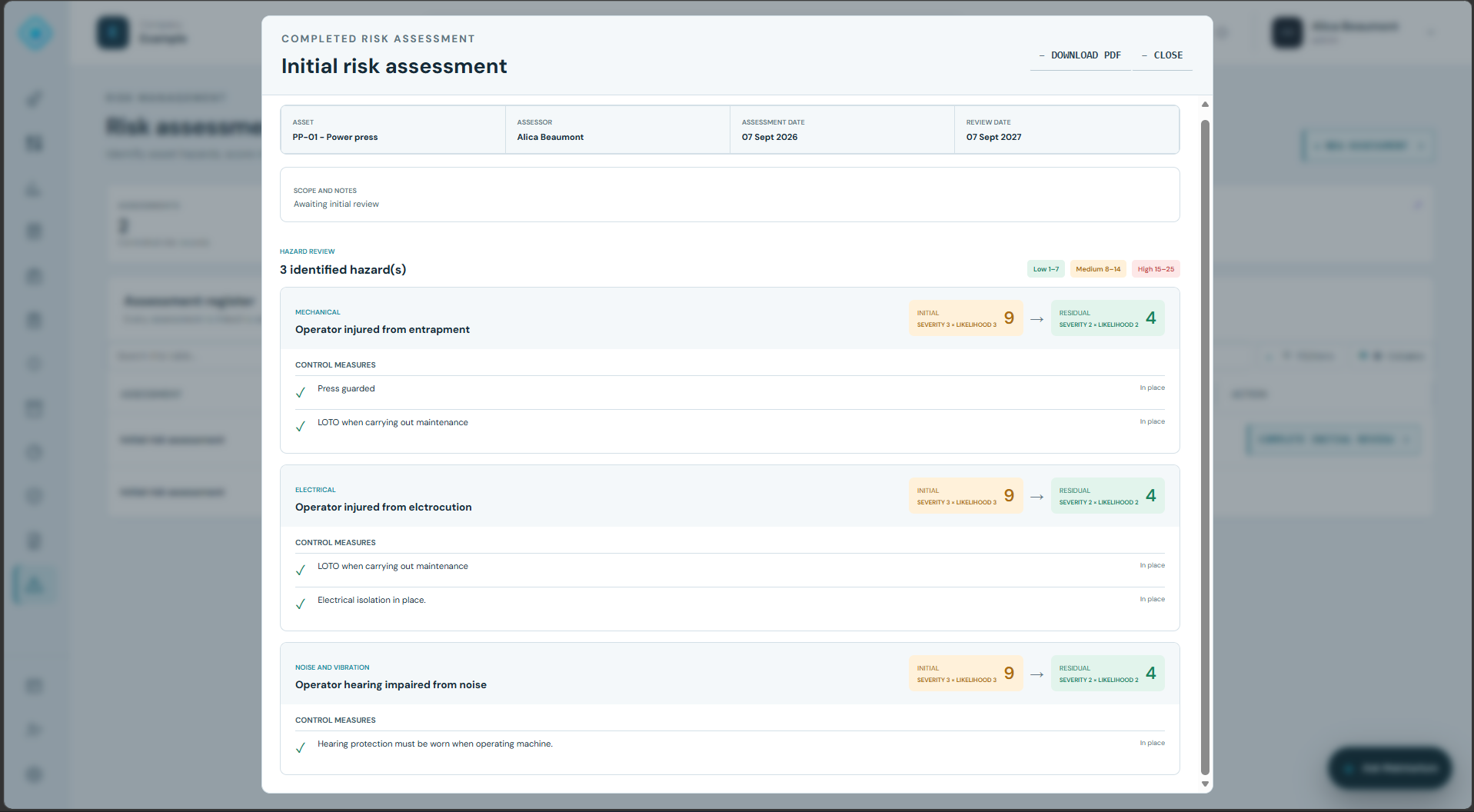This screenshot has height=812, width=1474.
Task: Click the residual score box for electrocution hazard
Action: 1108,496
